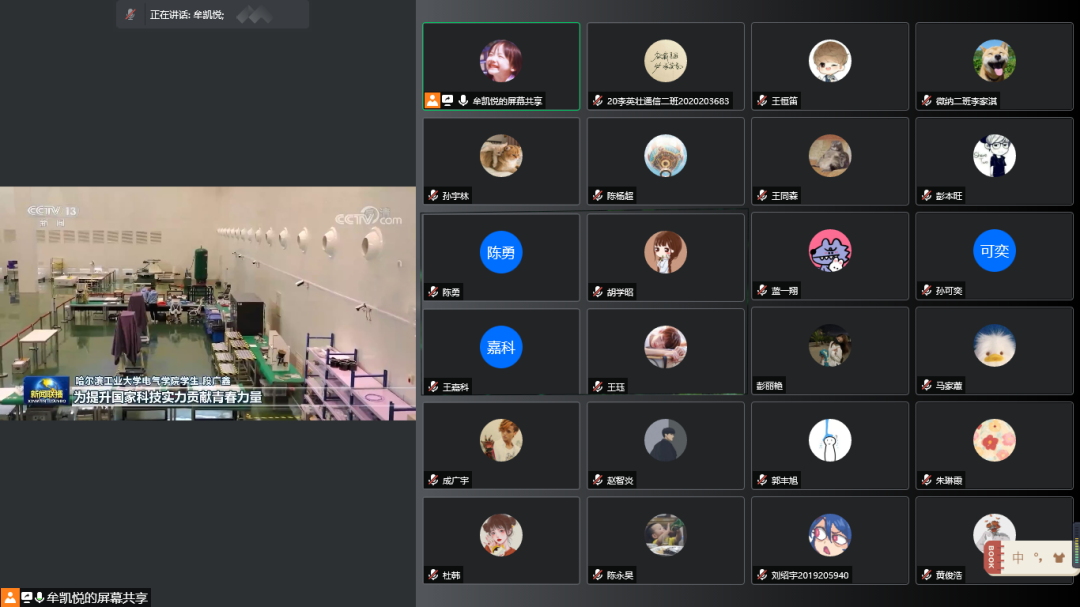Click the screen-share icon on 牟凯悦's tile
The height and width of the screenshot is (607, 1080).
click(x=448, y=101)
